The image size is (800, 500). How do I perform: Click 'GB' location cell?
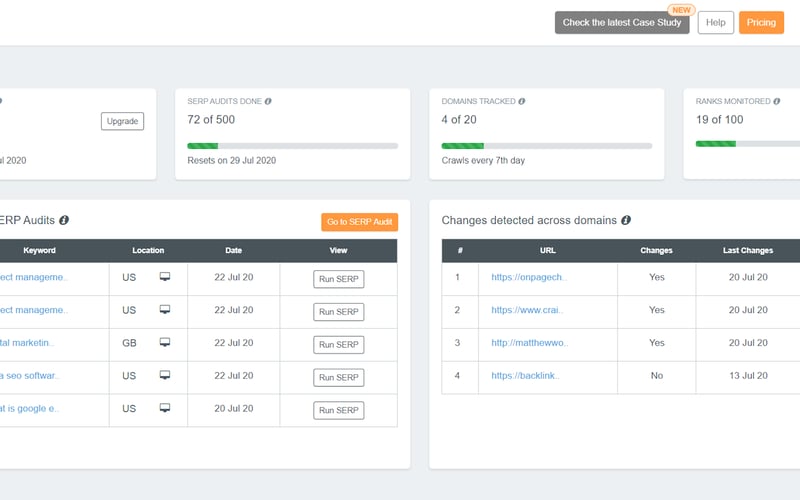129,343
